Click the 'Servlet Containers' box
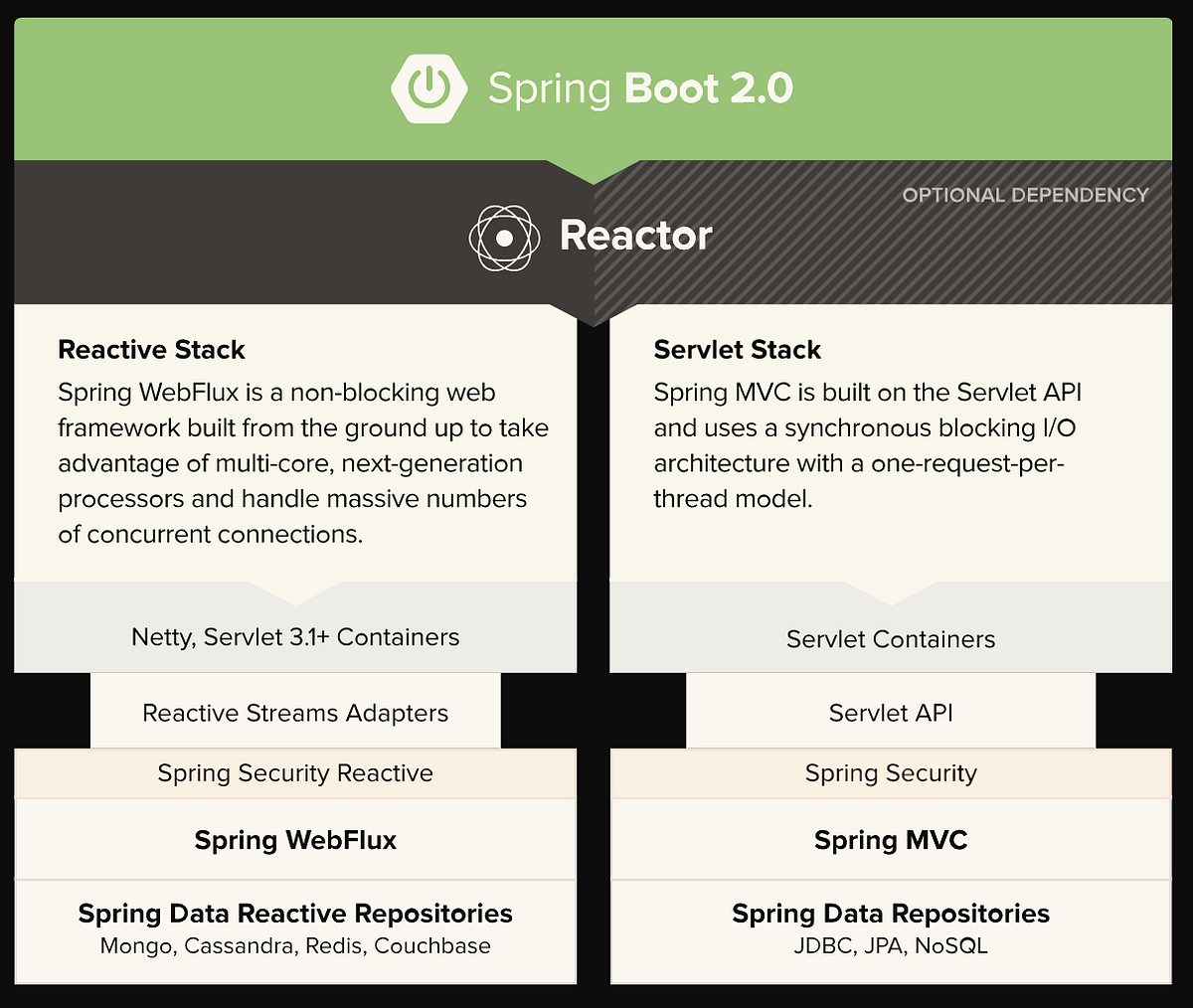The height and width of the screenshot is (1008, 1193). 891,628
